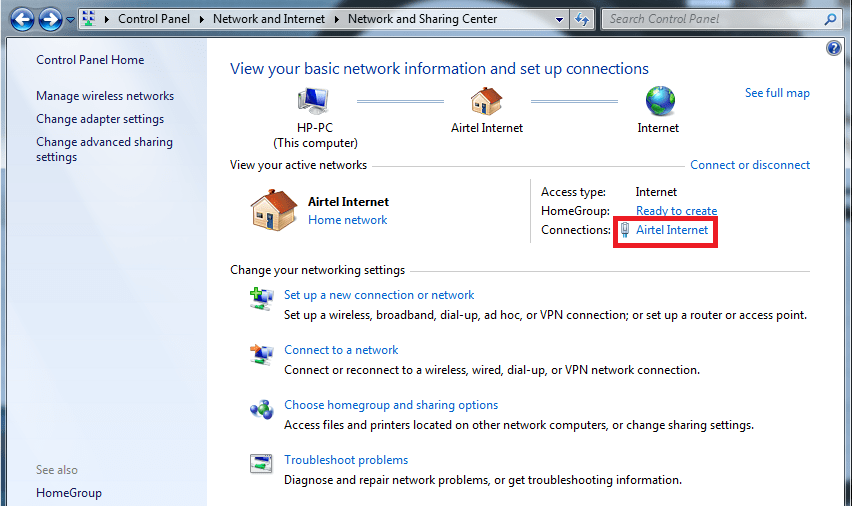Click HP-PC (This computer) label
The width and height of the screenshot is (852, 506).
click(x=315, y=135)
